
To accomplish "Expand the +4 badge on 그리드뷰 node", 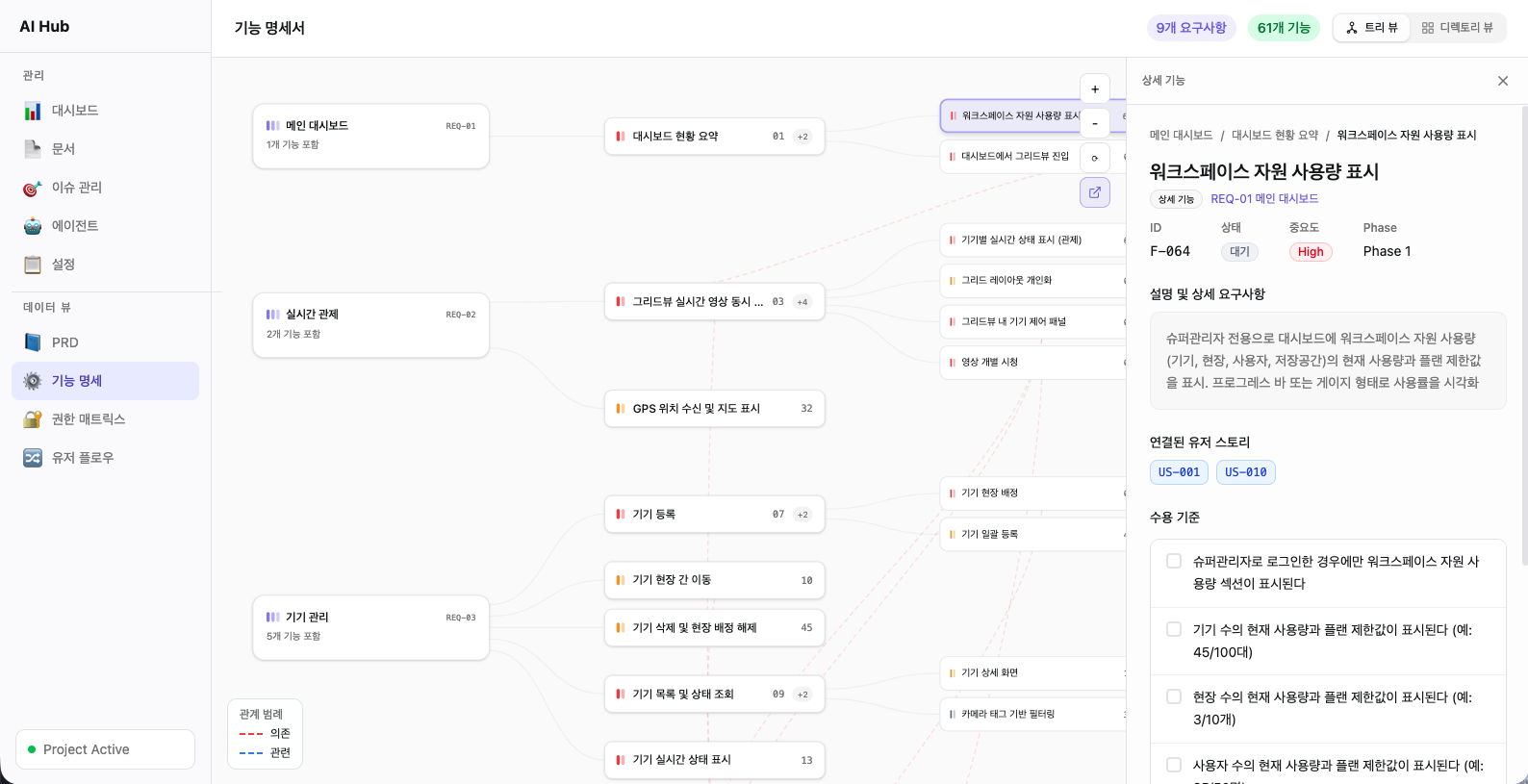I will tap(802, 302).
